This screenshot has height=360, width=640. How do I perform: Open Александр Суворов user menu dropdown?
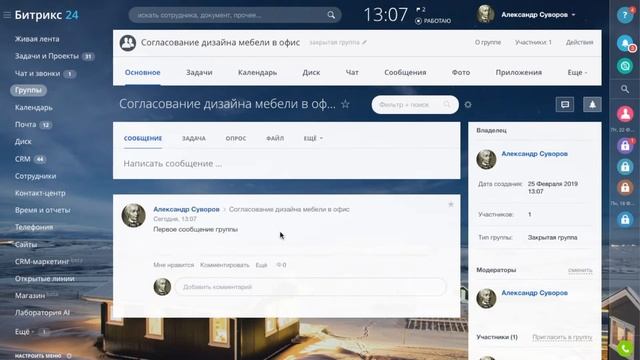tap(538, 15)
